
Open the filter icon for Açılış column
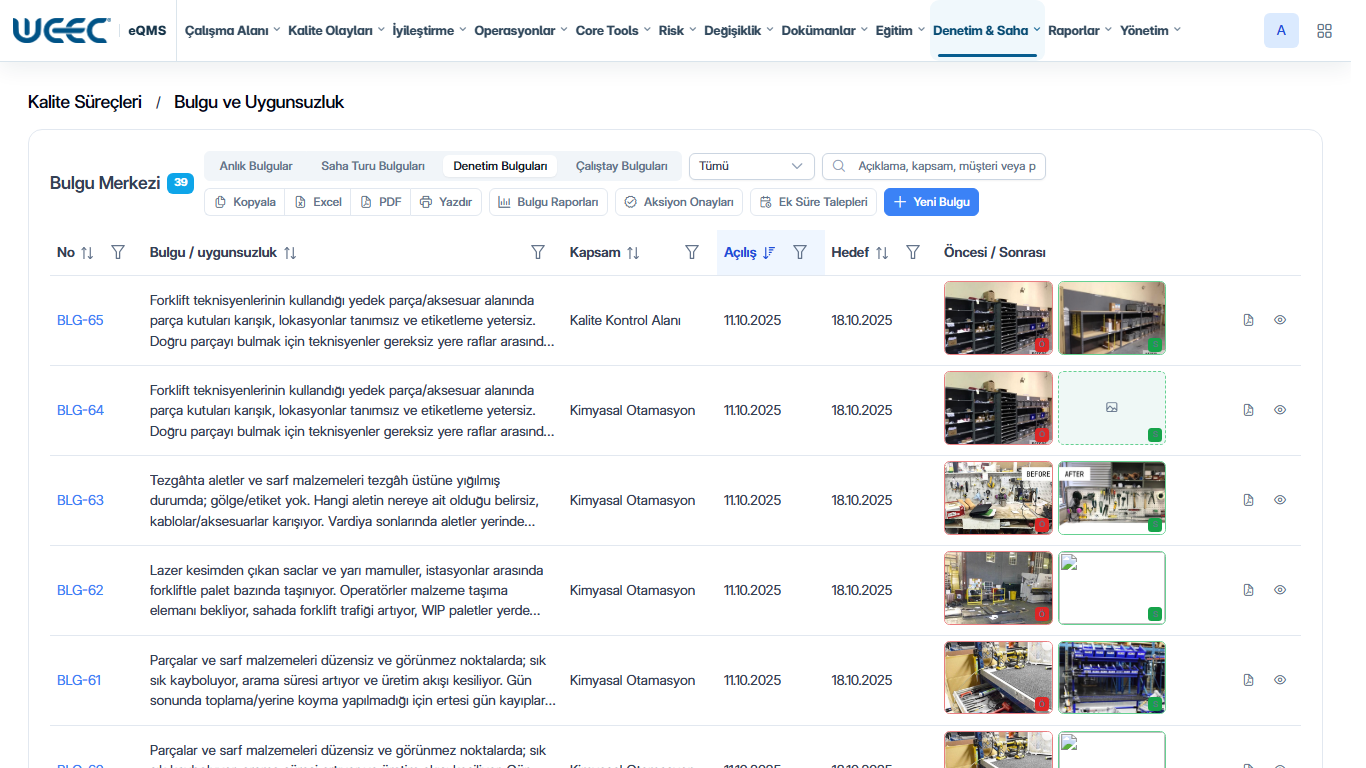pyautogui.click(x=800, y=253)
